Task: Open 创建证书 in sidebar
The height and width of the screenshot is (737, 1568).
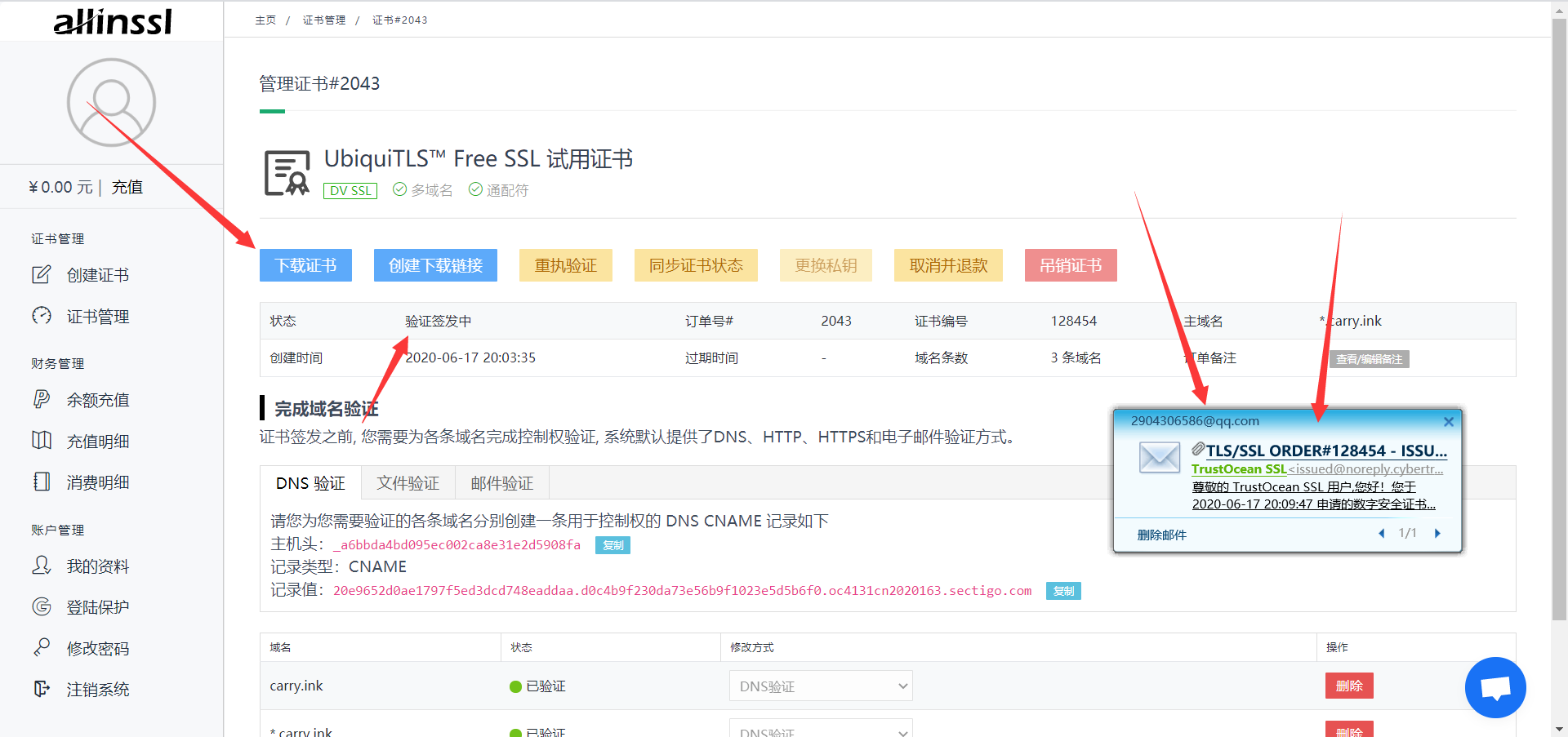Action: click(98, 275)
